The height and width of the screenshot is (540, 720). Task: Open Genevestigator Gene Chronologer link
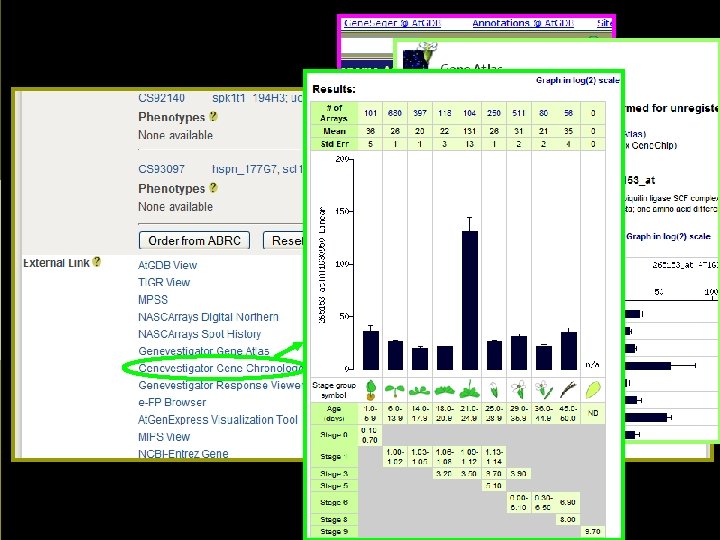click(220, 368)
